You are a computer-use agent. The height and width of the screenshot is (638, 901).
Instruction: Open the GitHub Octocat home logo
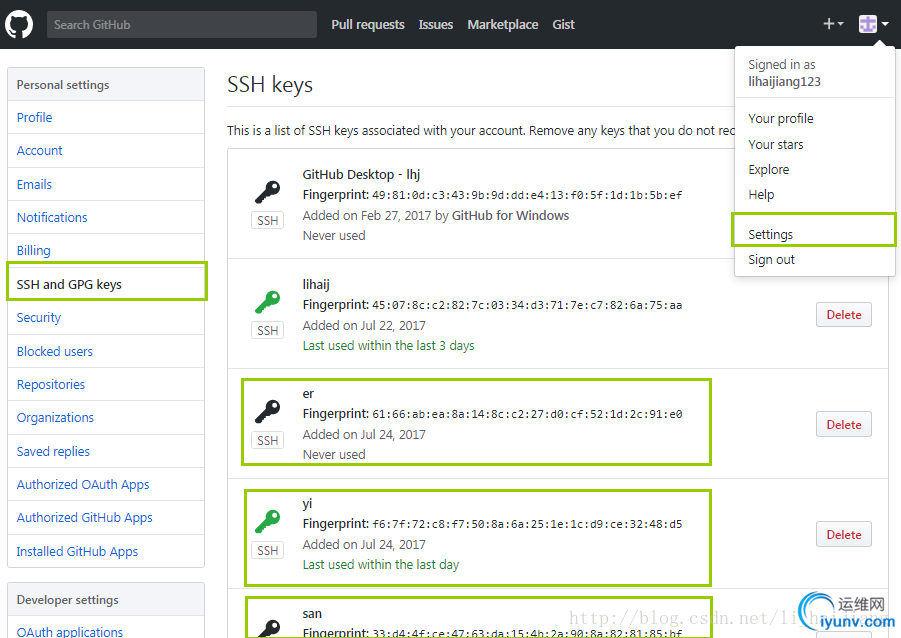coord(19,25)
